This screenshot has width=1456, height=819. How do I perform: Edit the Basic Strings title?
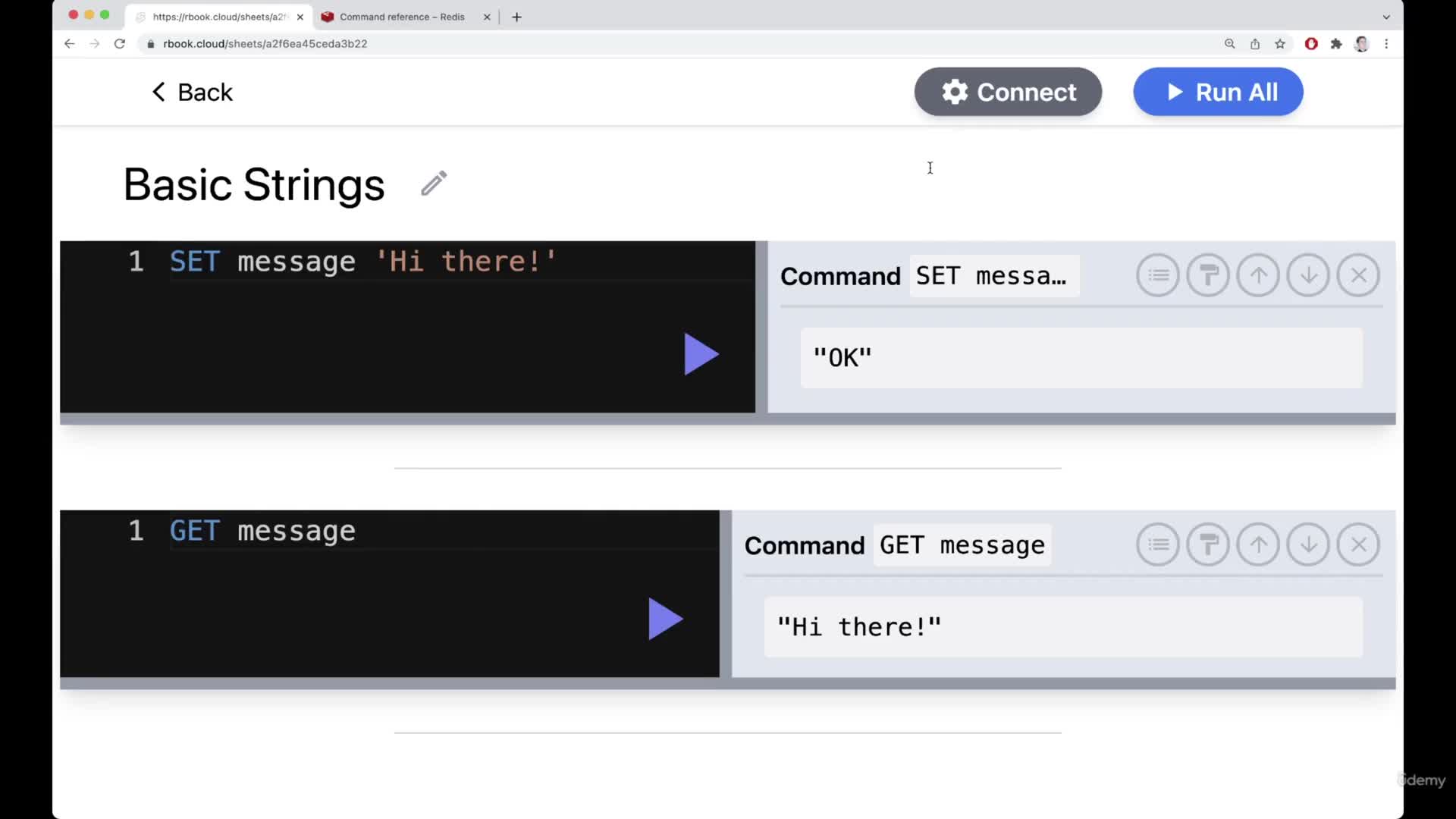coord(434,185)
